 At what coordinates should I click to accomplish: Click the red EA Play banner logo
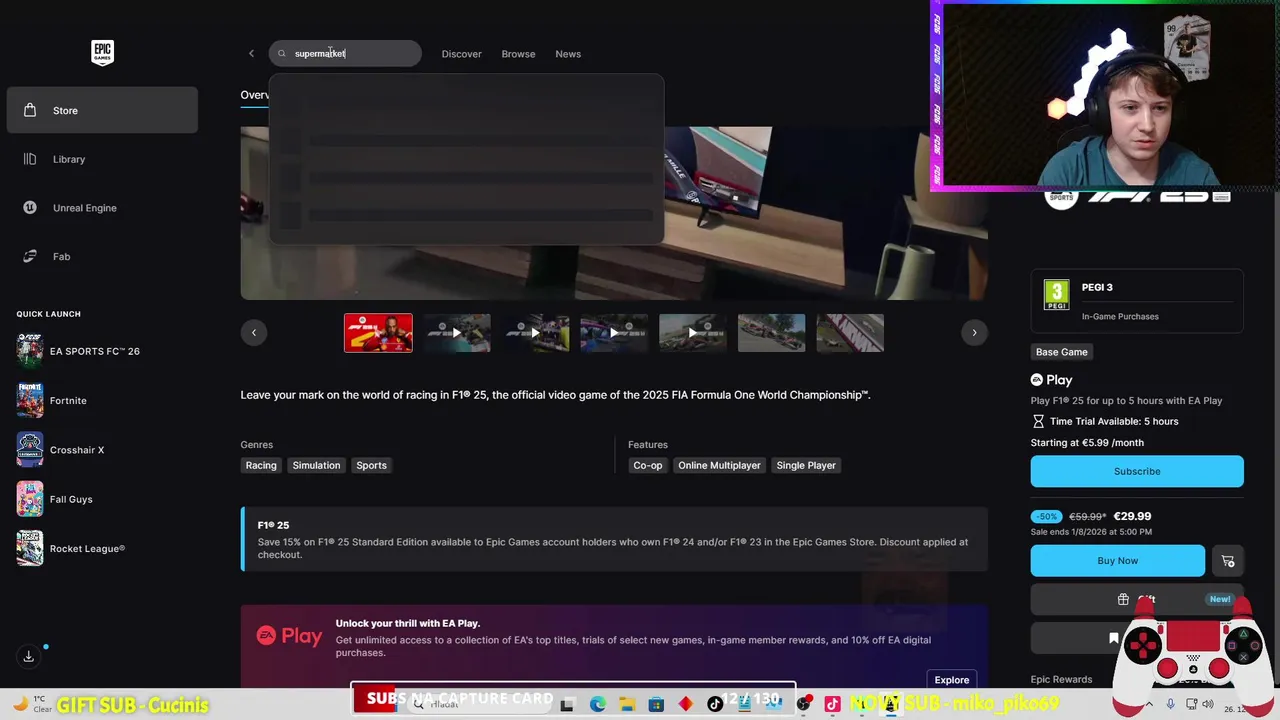(x=289, y=636)
